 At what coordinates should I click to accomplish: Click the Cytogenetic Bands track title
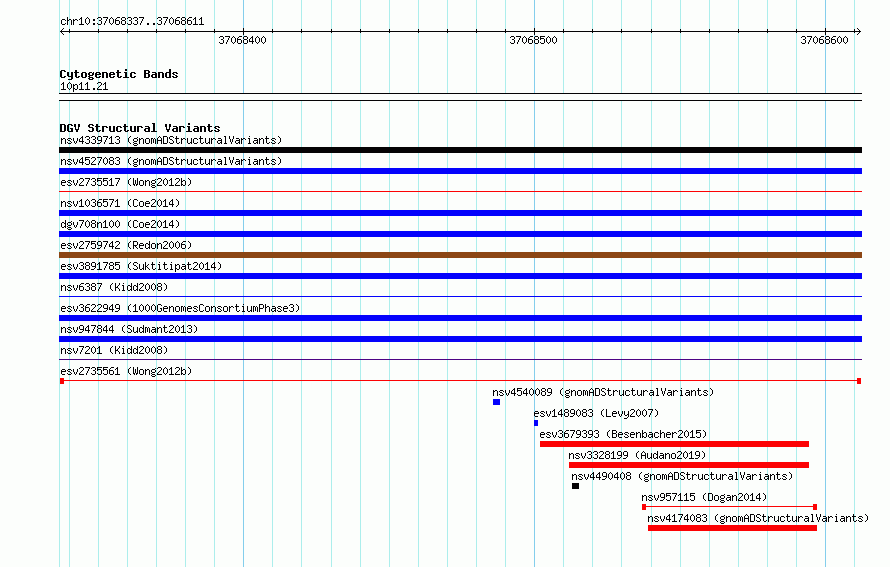click(119, 74)
